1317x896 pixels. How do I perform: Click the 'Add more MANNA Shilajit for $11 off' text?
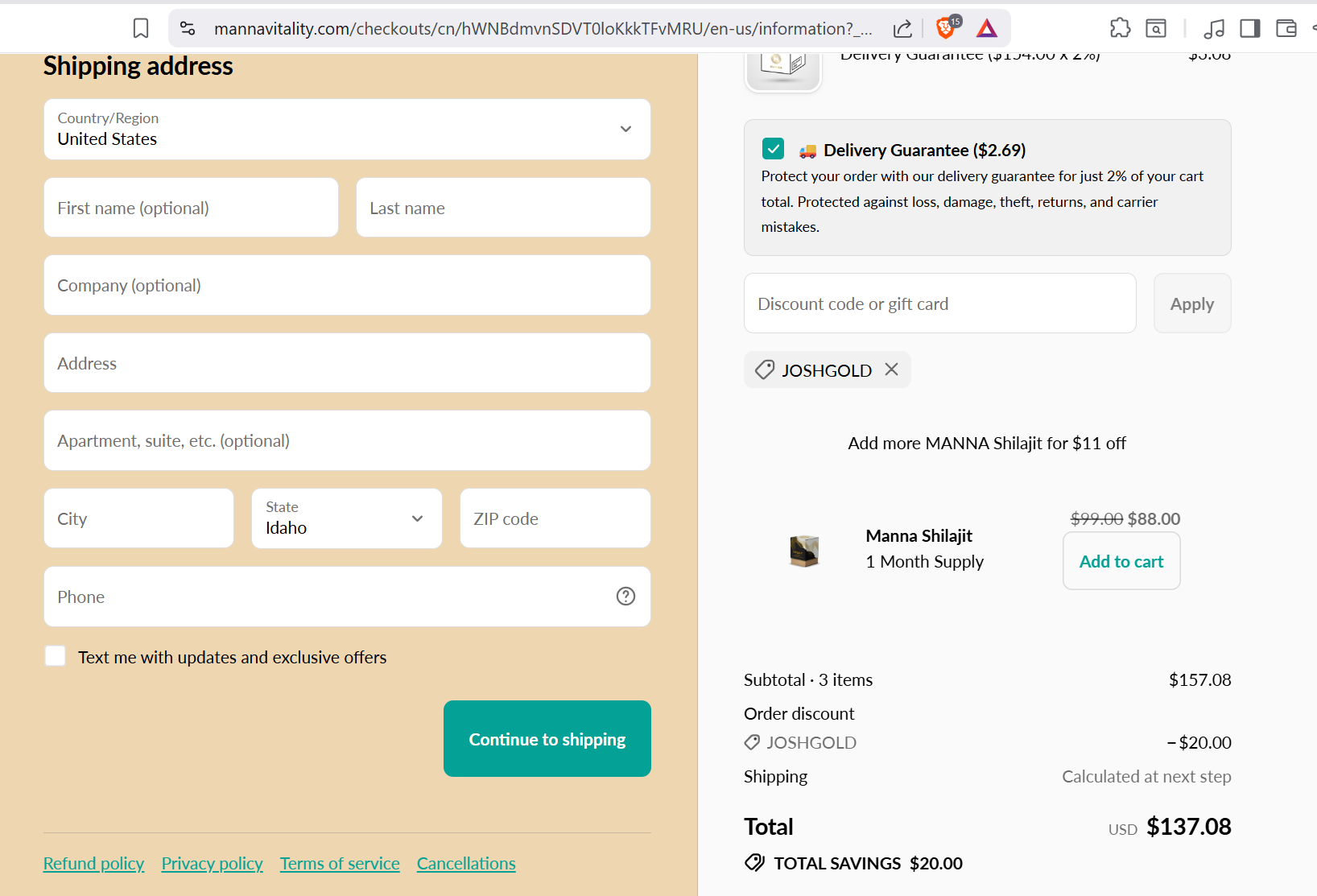pos(987,443)
